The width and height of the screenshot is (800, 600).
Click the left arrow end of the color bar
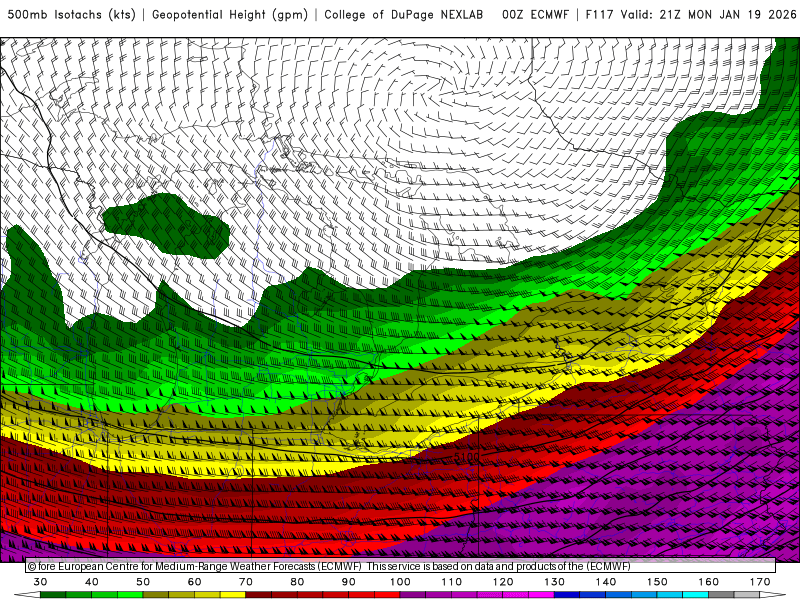(x=27, y=595)
